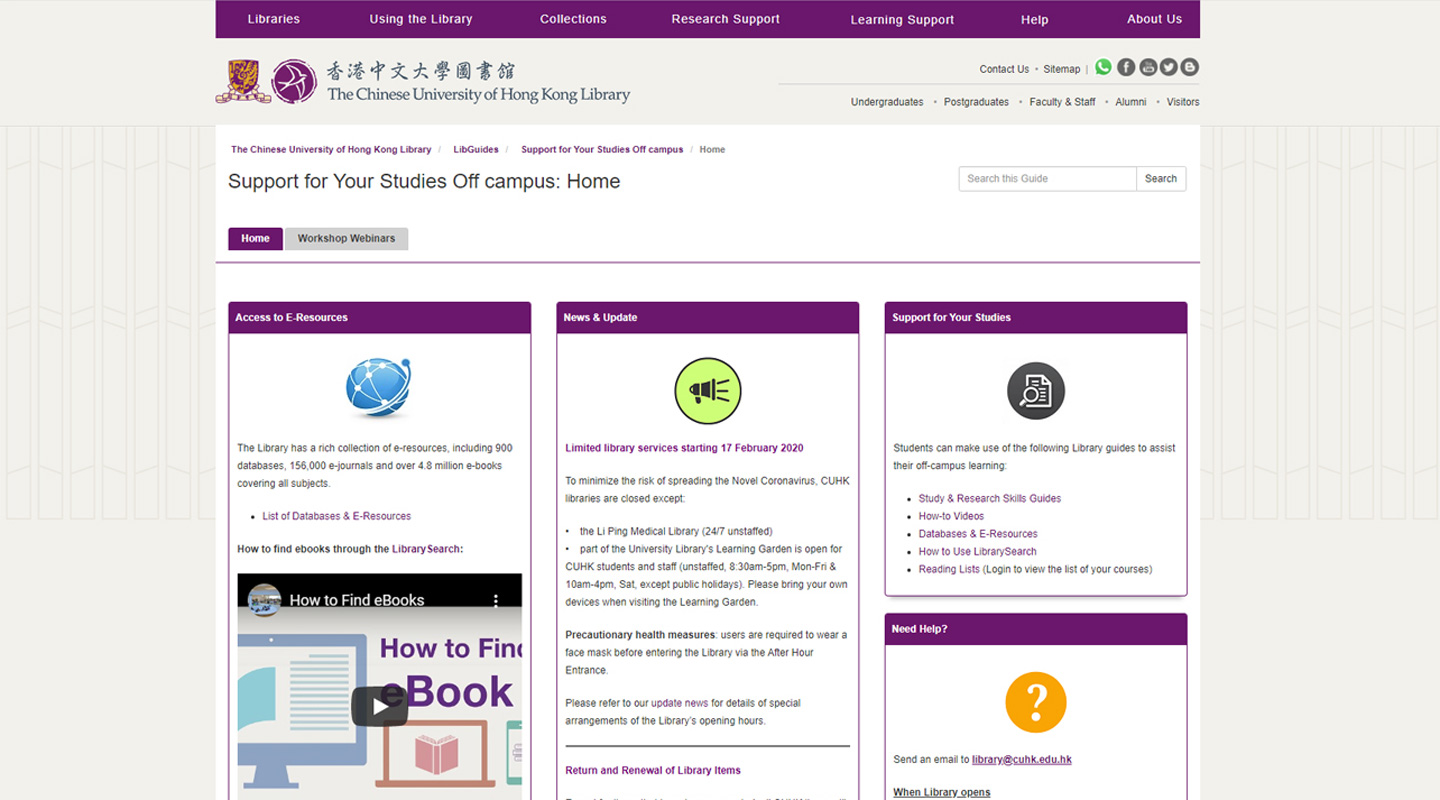Open Return and Renewal of Library Items link
Viewport: 1440px width, 800px height.
pyautogui.click(x=653, y=770)
